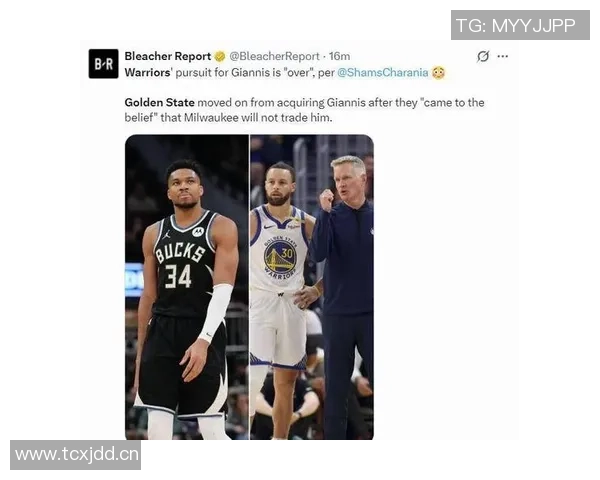600x480 pixels.
Task: Click the flushed face emoji
Action: tap(439, 72)
